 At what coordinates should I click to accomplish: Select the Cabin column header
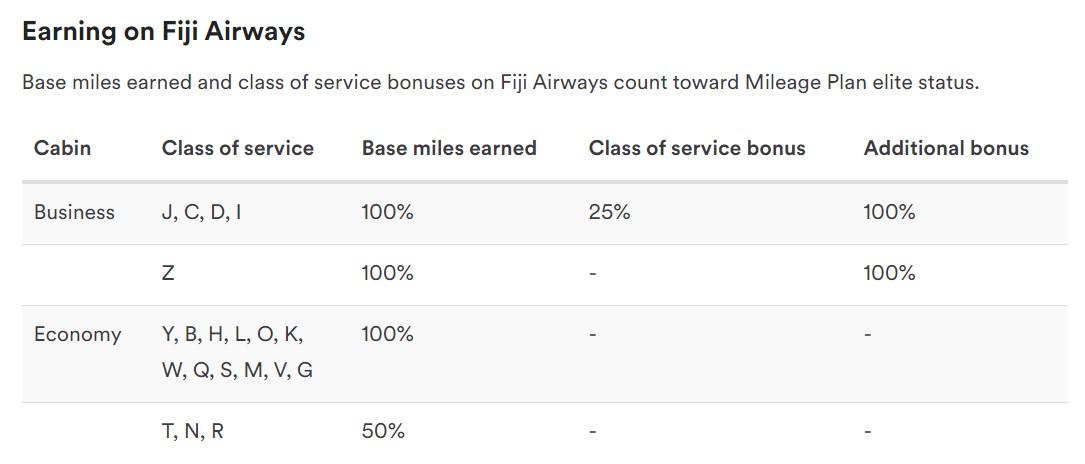pyautogui.click(x=62, y=148)
